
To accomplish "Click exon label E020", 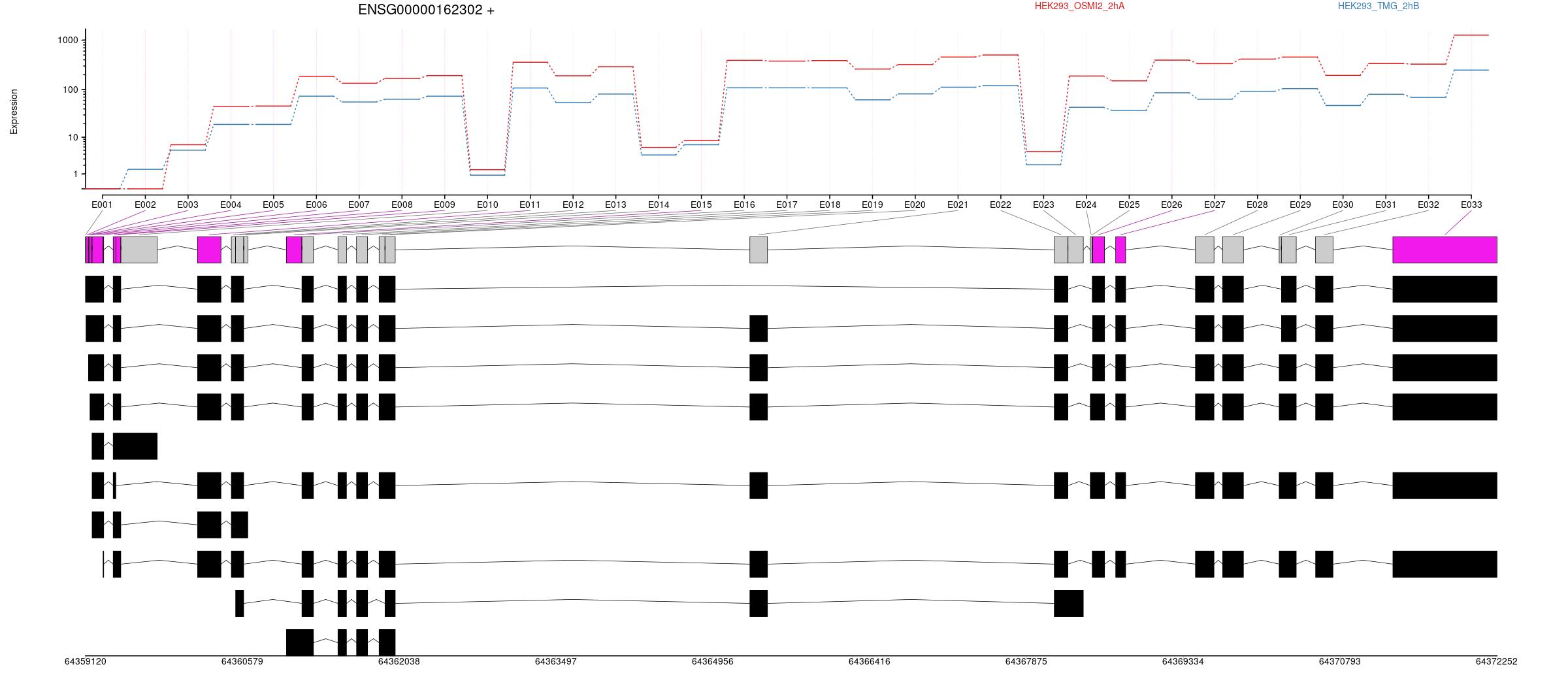I will pos(915,205).
